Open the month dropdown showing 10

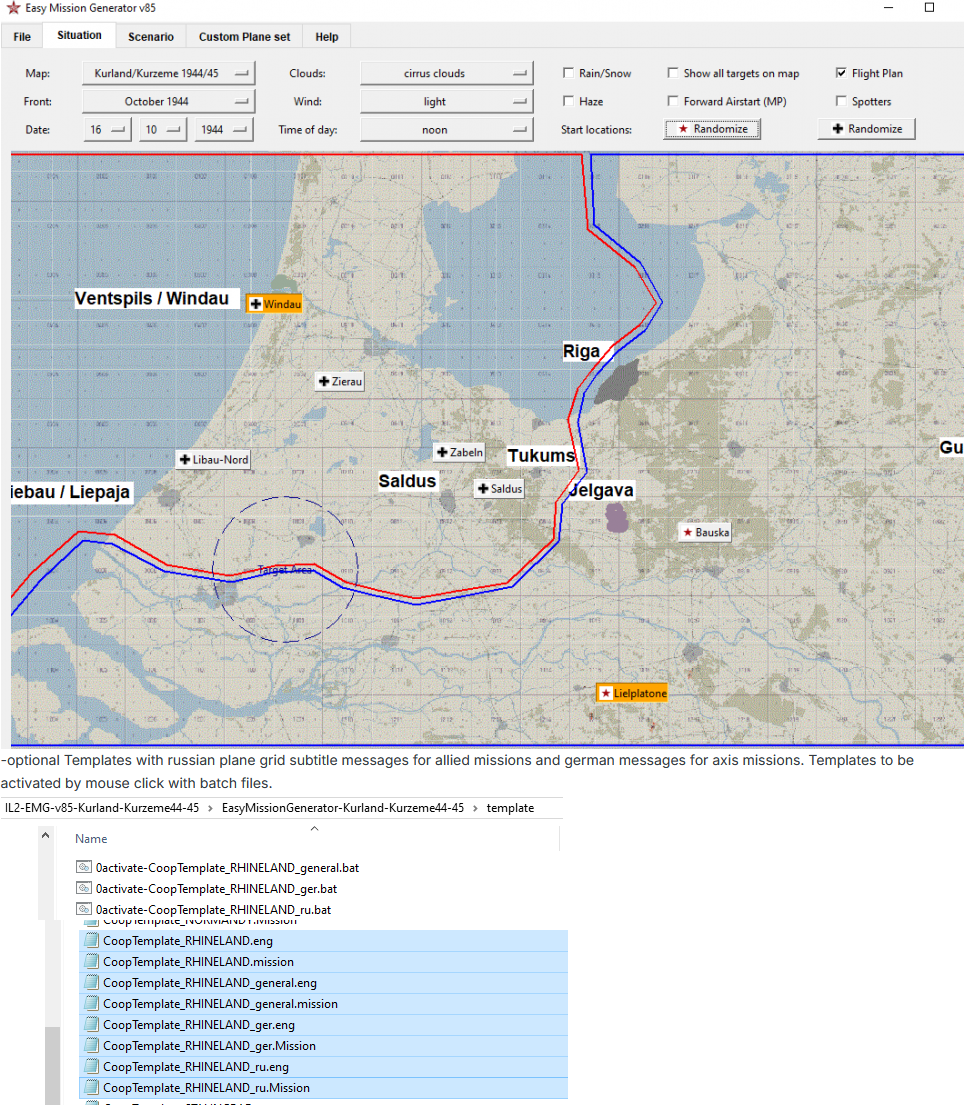point(162,130)
